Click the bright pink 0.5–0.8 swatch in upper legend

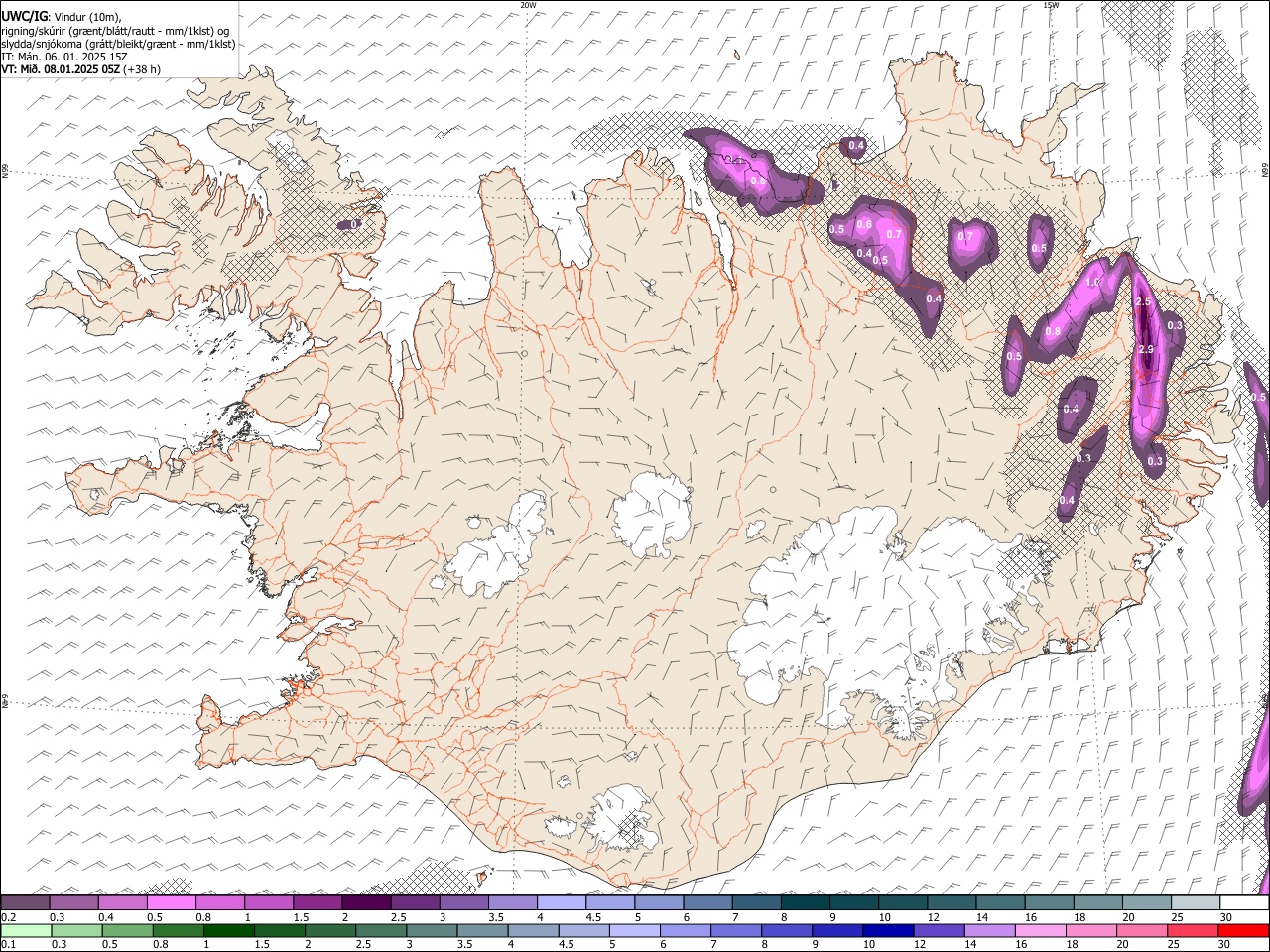(x=171, y=902)
